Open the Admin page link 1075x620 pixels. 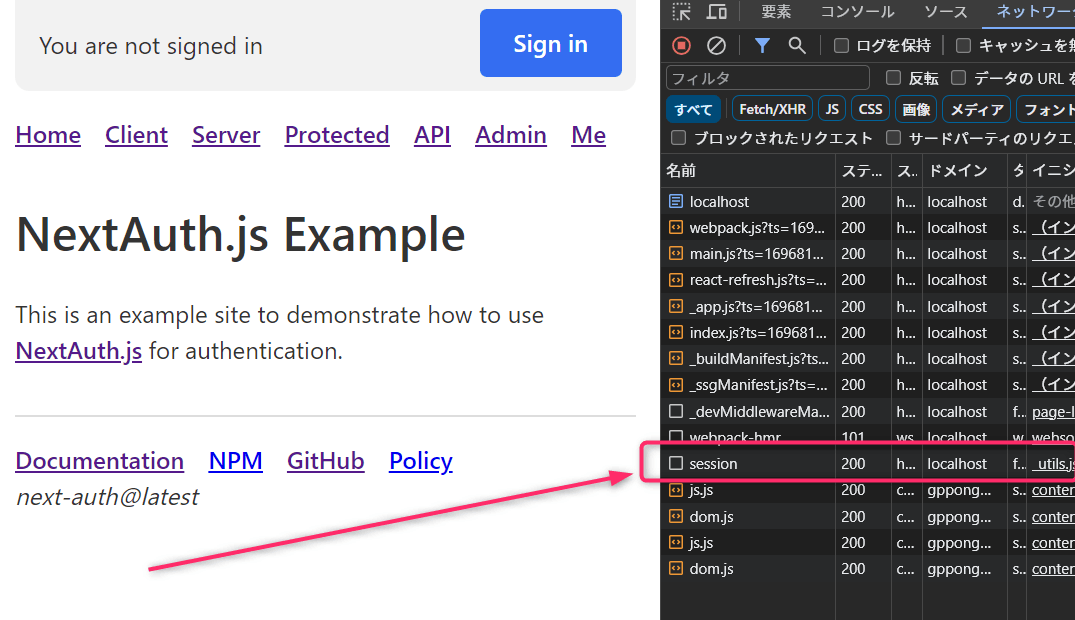pyautogui.click(x=511, y=135)
